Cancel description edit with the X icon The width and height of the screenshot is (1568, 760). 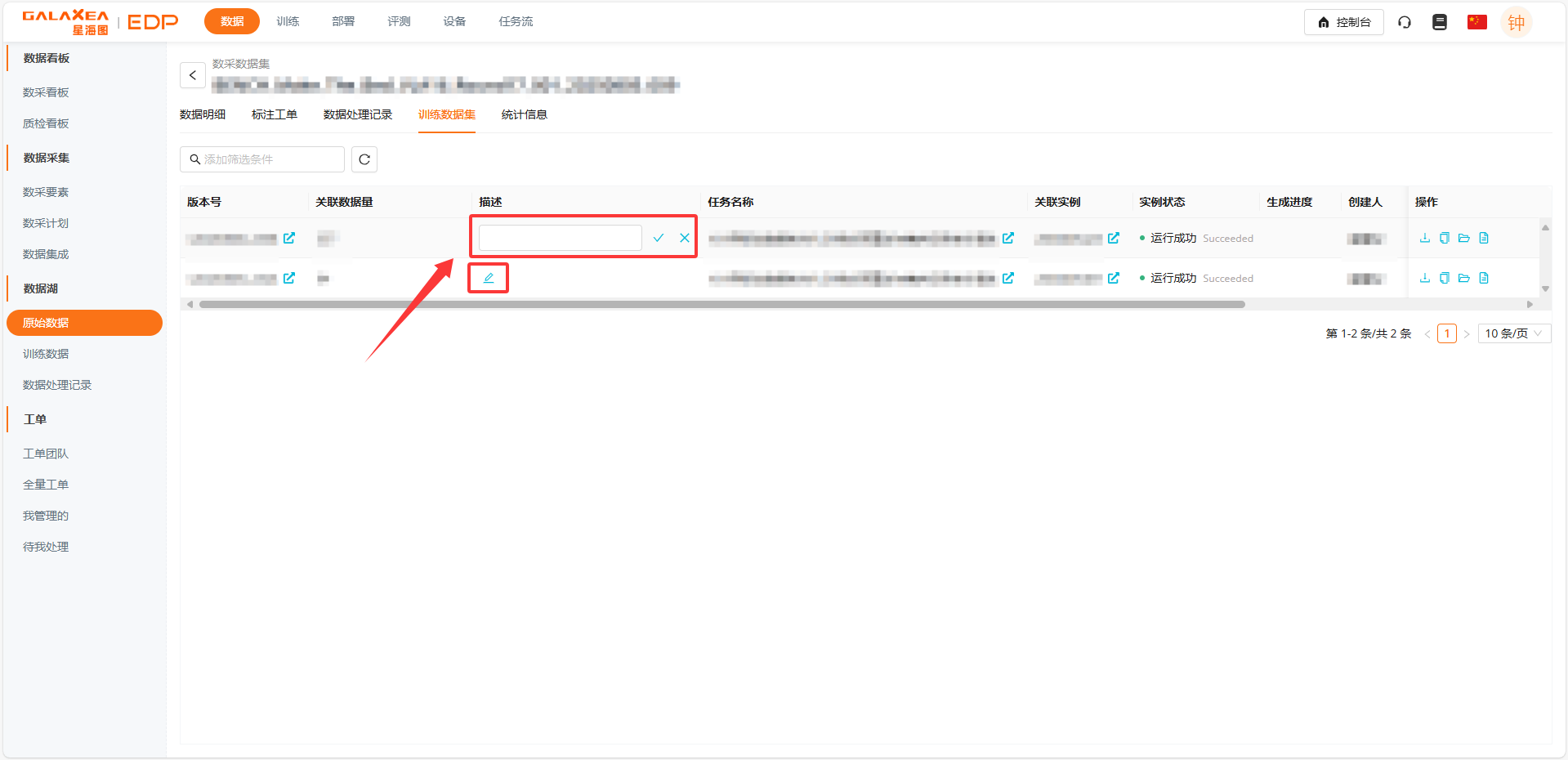pyautogui.click(x=685, y=238)
